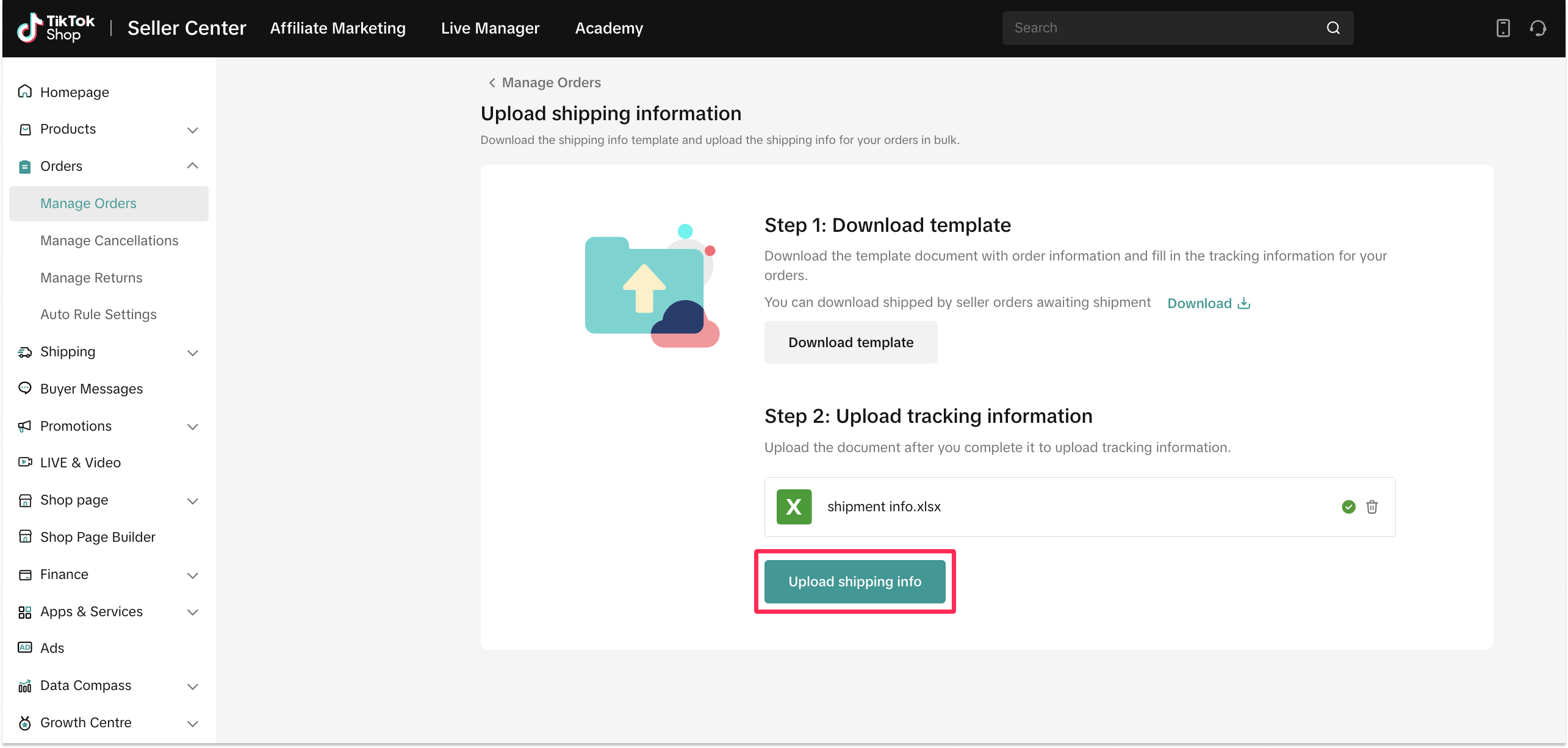Image resolution: width=1568 pixels, height=748 pixels.
Task: Open the mobile app phone icon
Action: (1503, 28)
